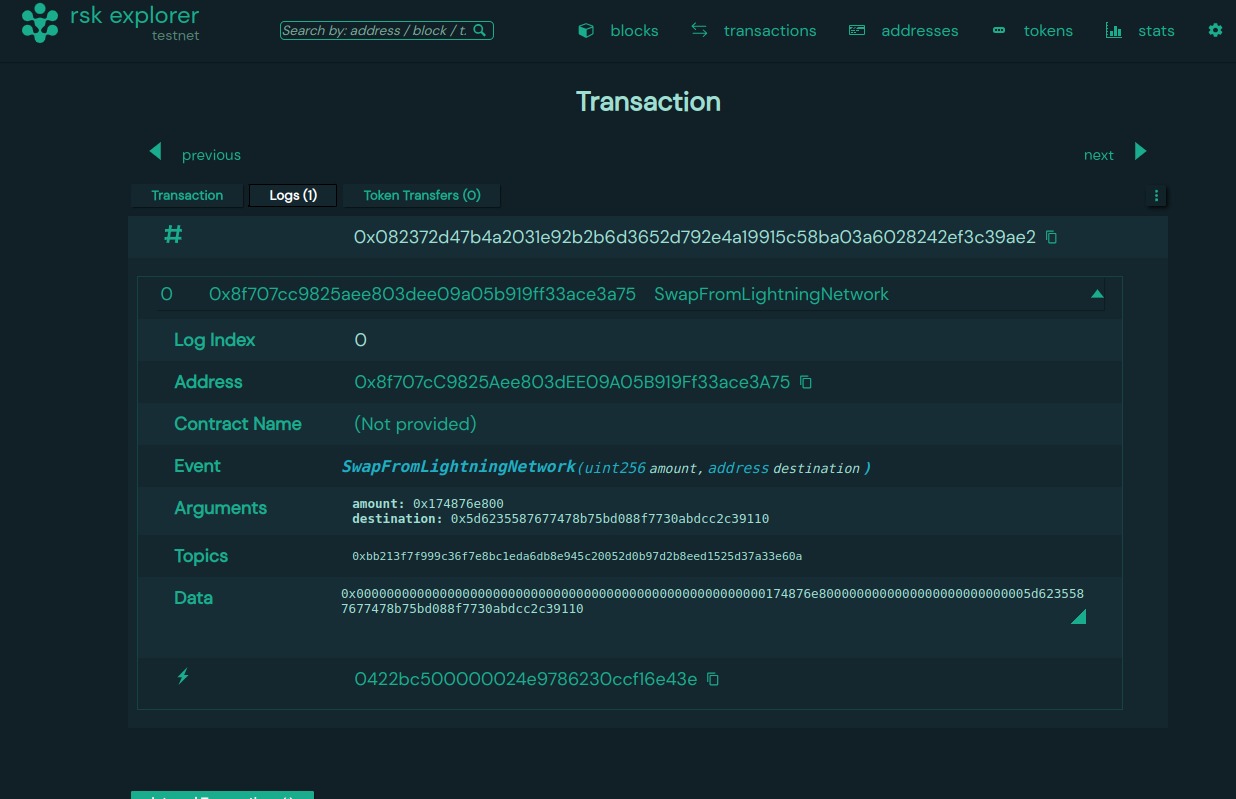Collapse the SwapFromLightningNetwork log entry
The image size is (1236, 799).
[1097, 294]
